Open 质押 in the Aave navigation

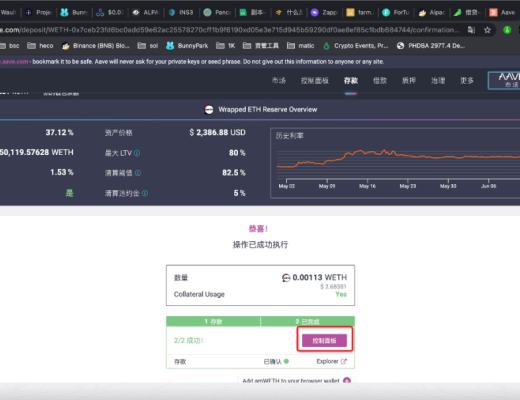pyautogui.click(x=409, y=81)
